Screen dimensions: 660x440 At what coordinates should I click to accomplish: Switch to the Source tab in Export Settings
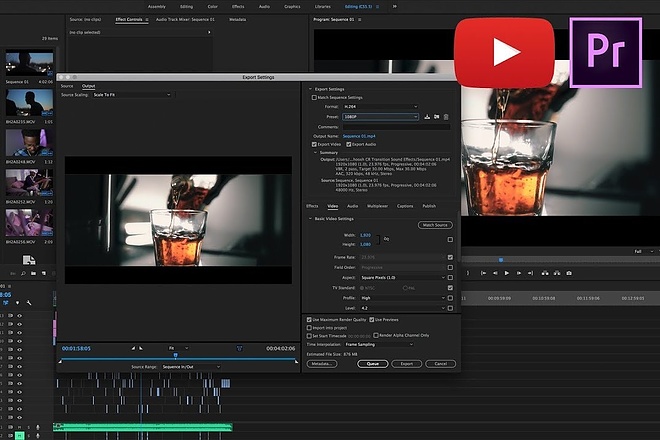coord(67,86)
